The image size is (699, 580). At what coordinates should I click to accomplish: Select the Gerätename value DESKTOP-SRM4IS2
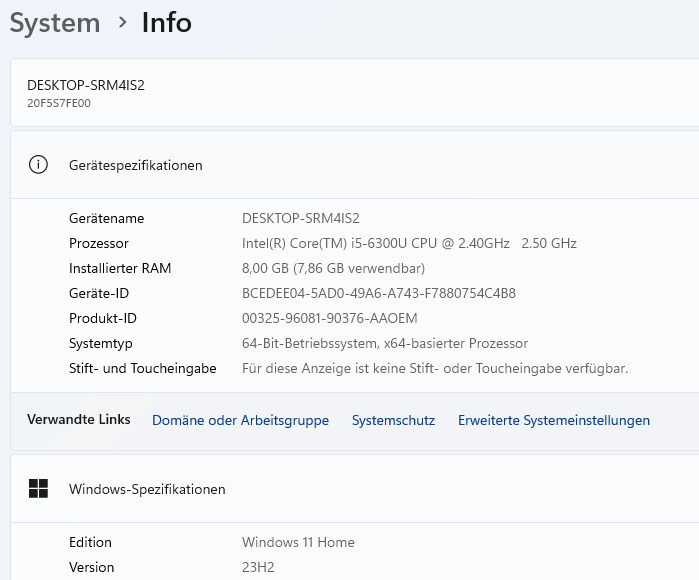coord(300,218)
